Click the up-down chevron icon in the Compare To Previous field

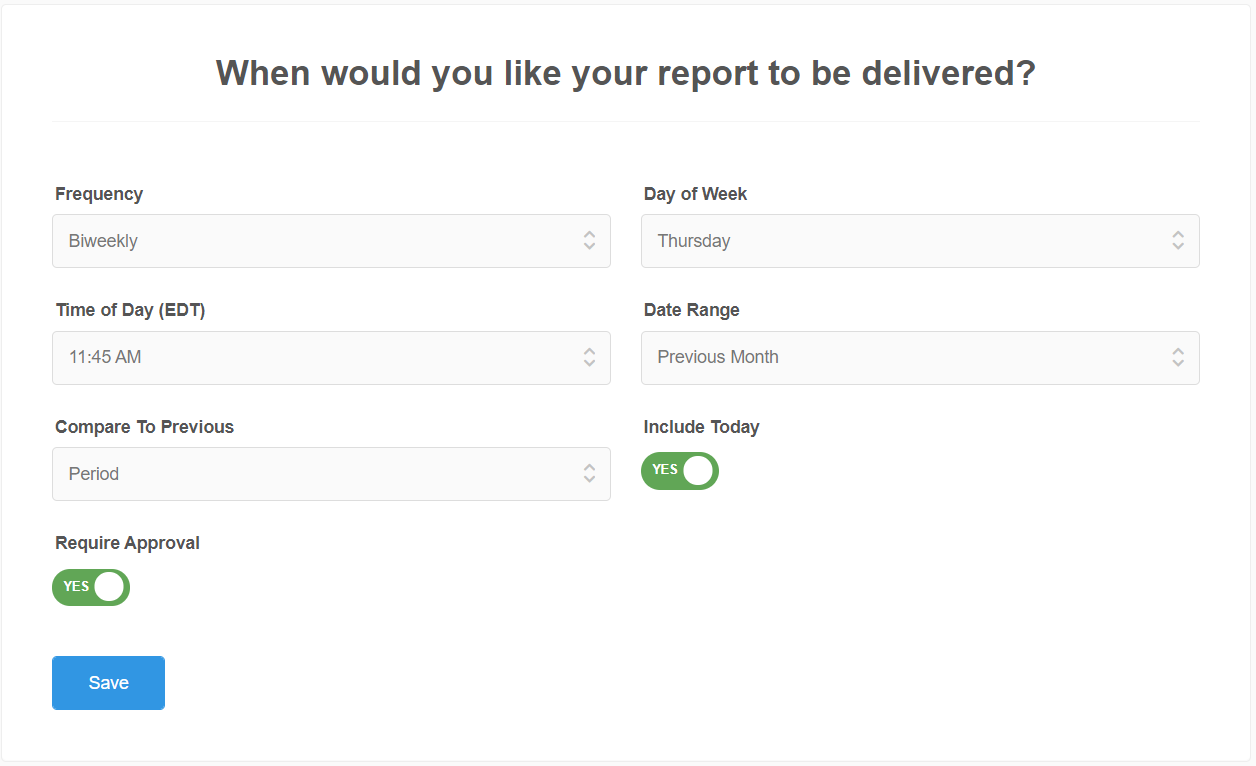[x=589, y=474]
